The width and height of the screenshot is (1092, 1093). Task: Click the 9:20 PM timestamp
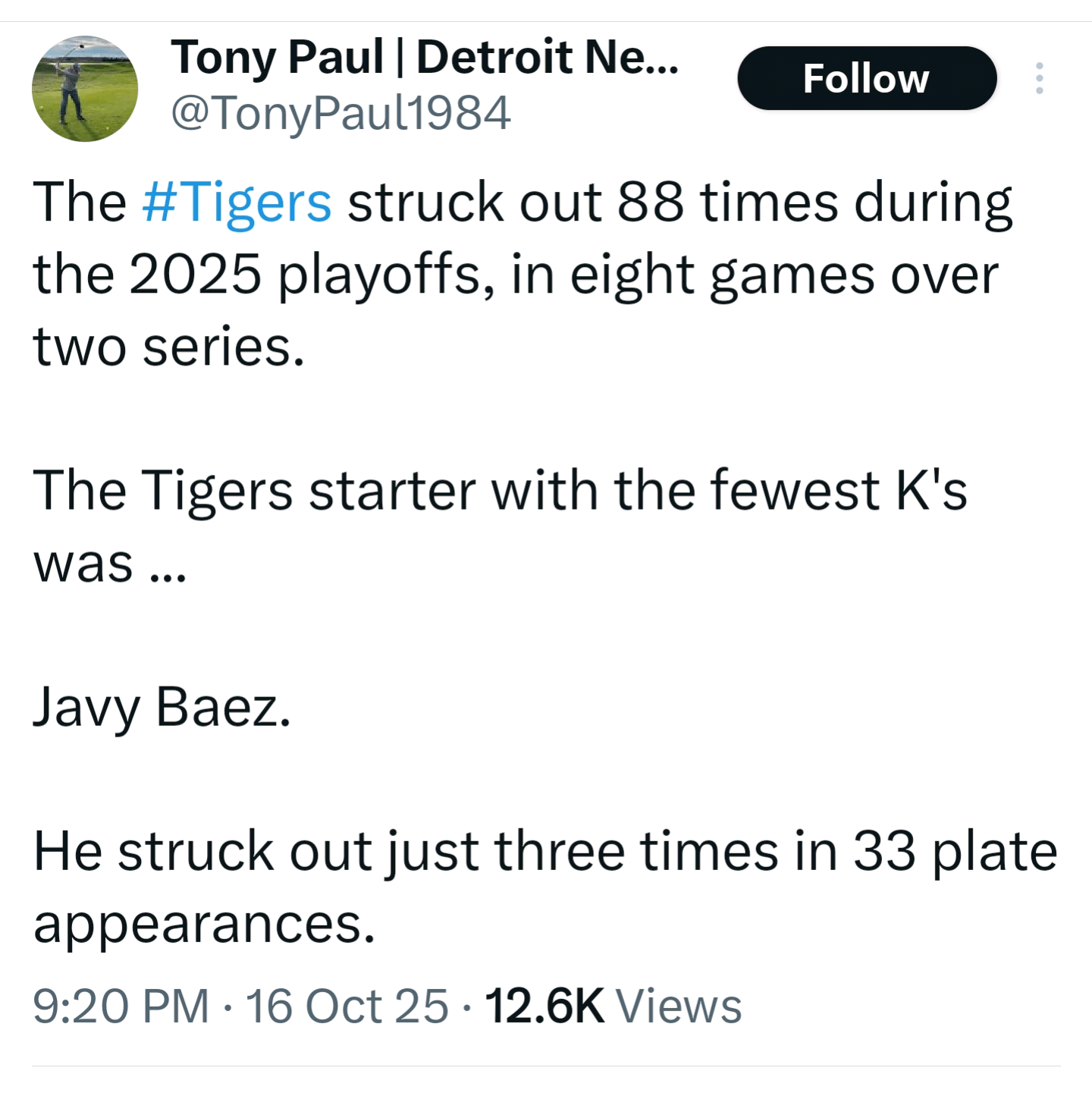coord(121,1006)
